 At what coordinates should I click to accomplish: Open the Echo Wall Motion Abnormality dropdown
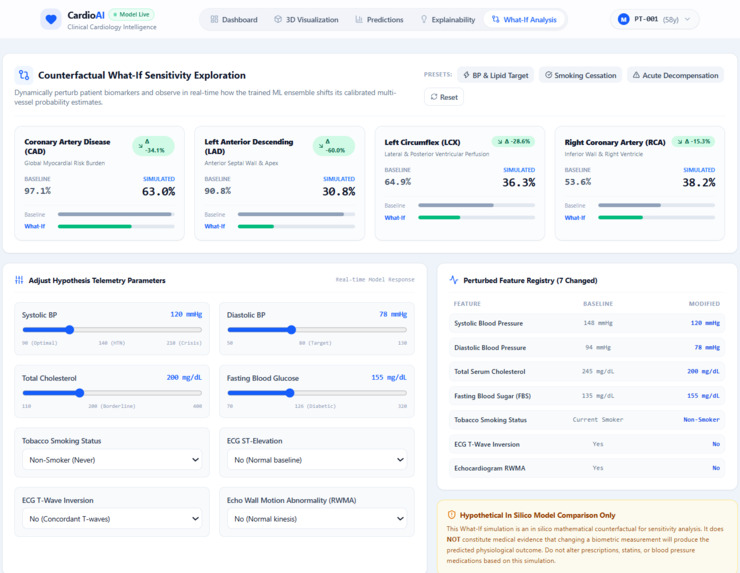click(317, 519)
